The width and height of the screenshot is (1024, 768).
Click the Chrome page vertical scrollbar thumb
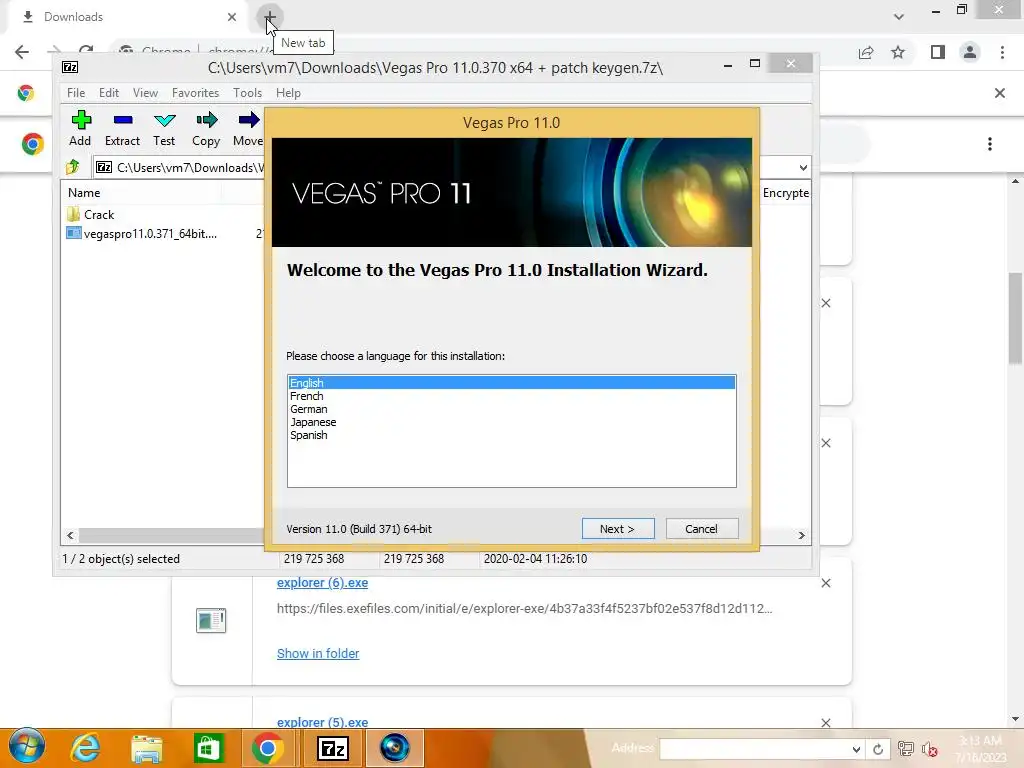pos(1015,318)
